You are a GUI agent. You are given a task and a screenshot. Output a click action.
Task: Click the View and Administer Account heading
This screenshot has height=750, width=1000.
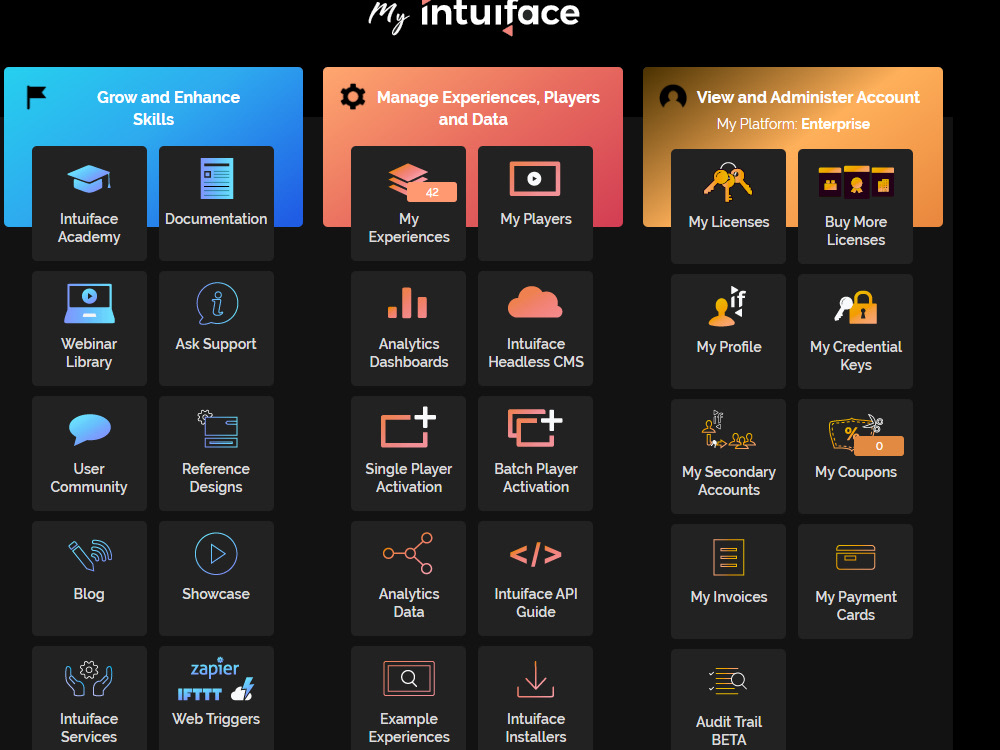click(808, 97)
